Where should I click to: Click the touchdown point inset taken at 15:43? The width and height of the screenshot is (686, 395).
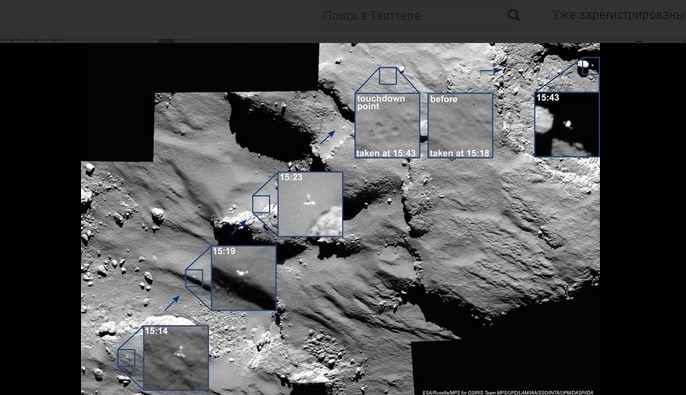point(387,125)
